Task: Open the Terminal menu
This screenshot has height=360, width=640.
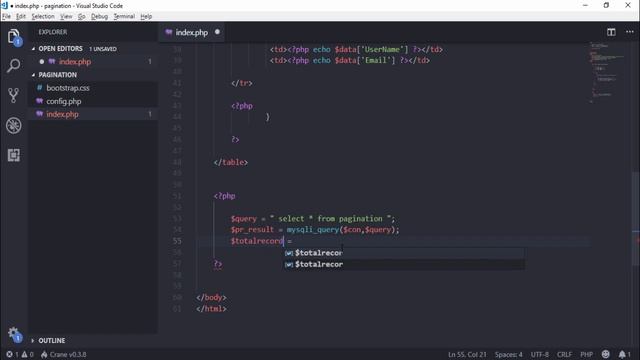Action: (x=124, y=16)
